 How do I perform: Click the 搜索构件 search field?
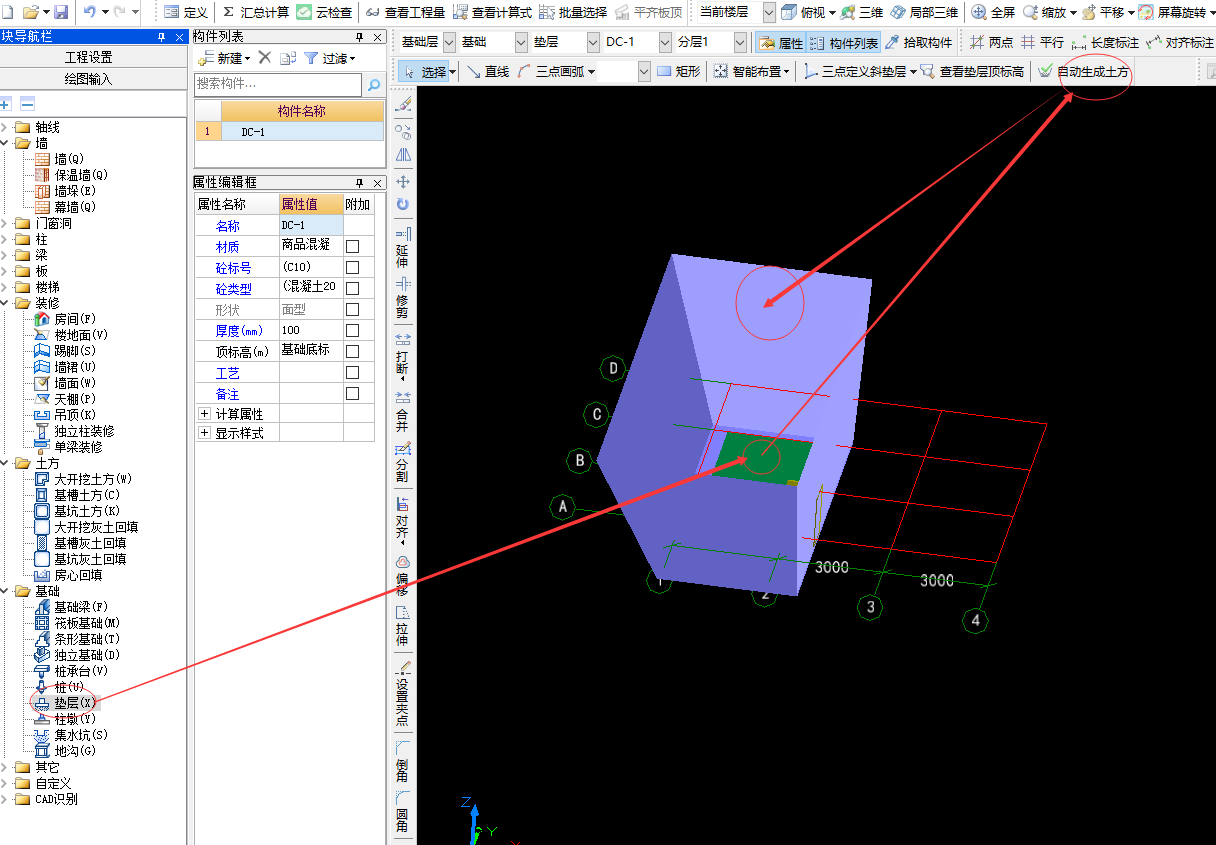(278, 84)
